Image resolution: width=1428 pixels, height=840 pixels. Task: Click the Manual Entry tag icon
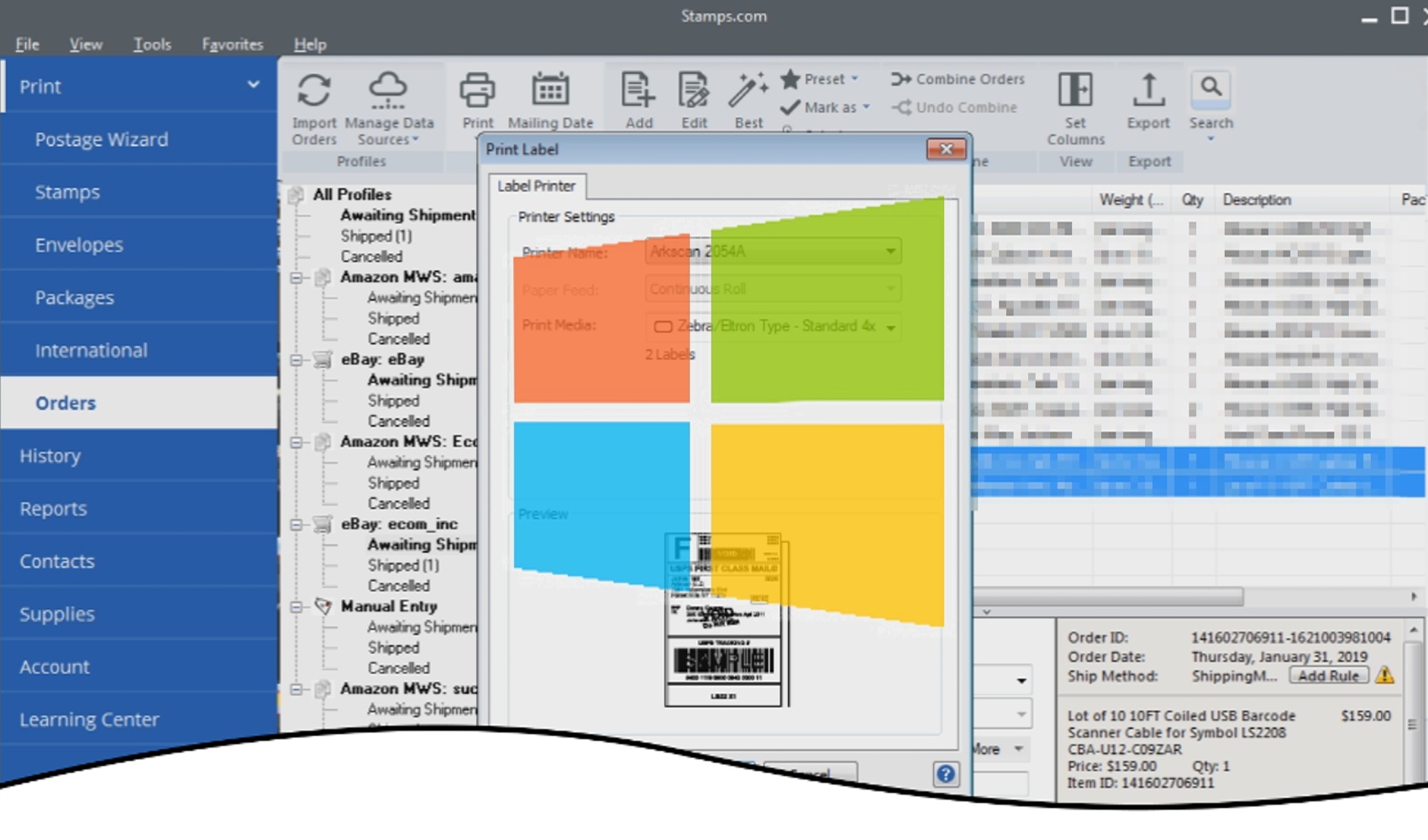[x=323, y=606]
